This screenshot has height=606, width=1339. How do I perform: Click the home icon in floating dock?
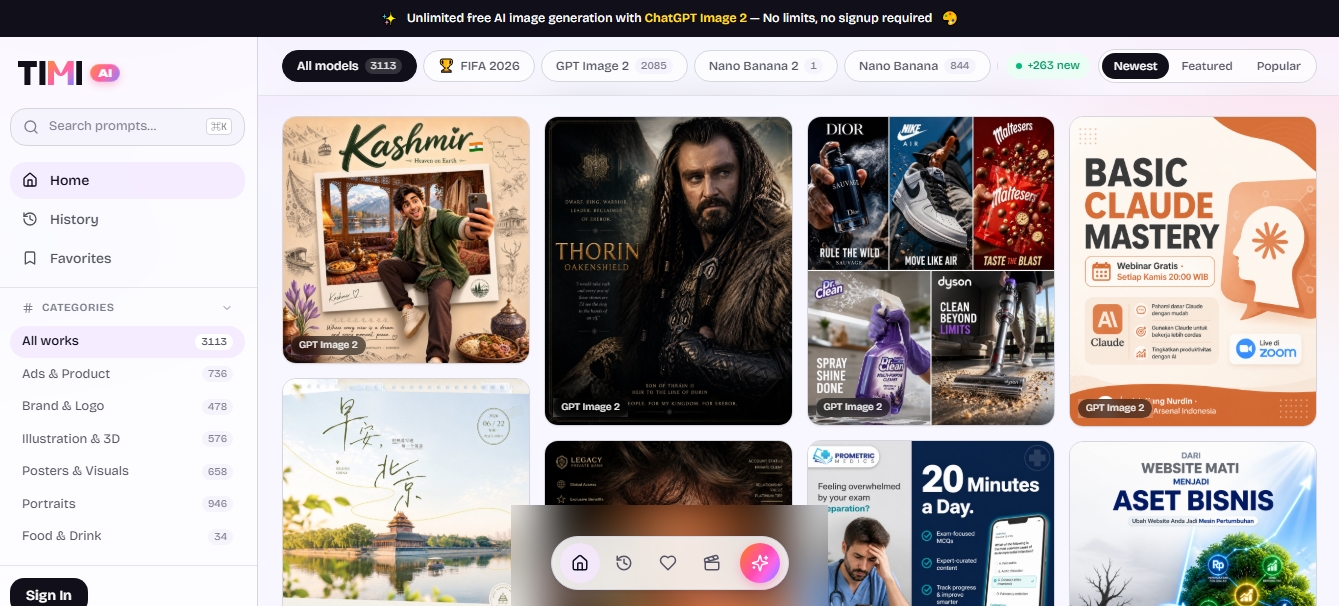tap(579, 563)
